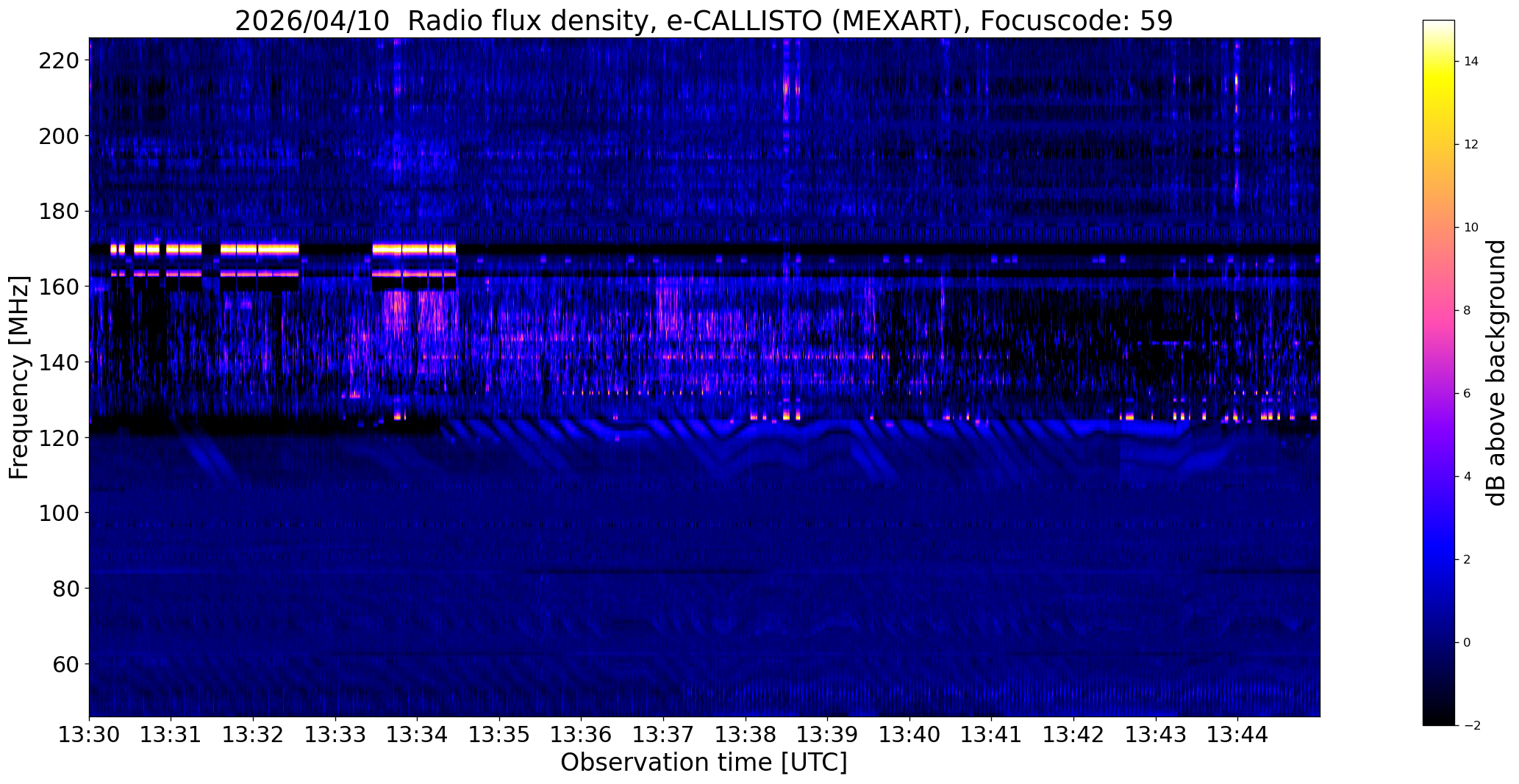Viewport: 1519px width, 784px height.
Task: Click the dB colorbar gradient strip
Action: tap(1439, 373)
